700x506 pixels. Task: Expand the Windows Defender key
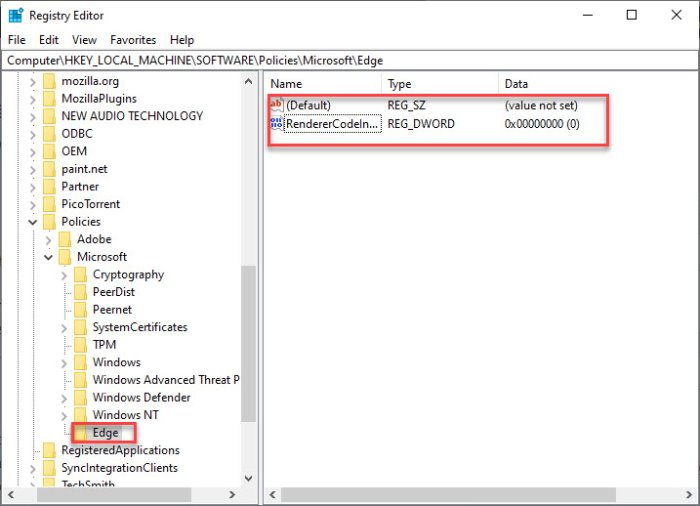(x=64, y=398)
